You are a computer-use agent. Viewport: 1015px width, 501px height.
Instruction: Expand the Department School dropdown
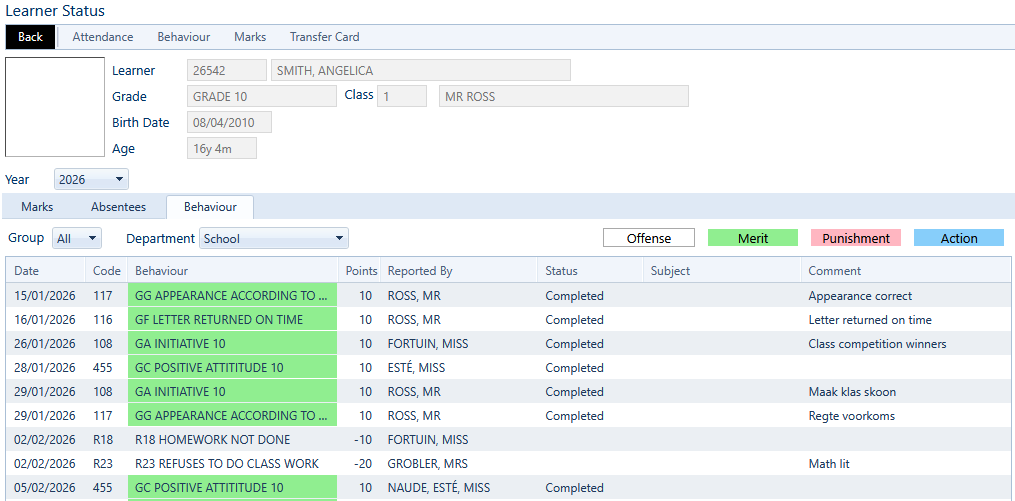[274, 238]
